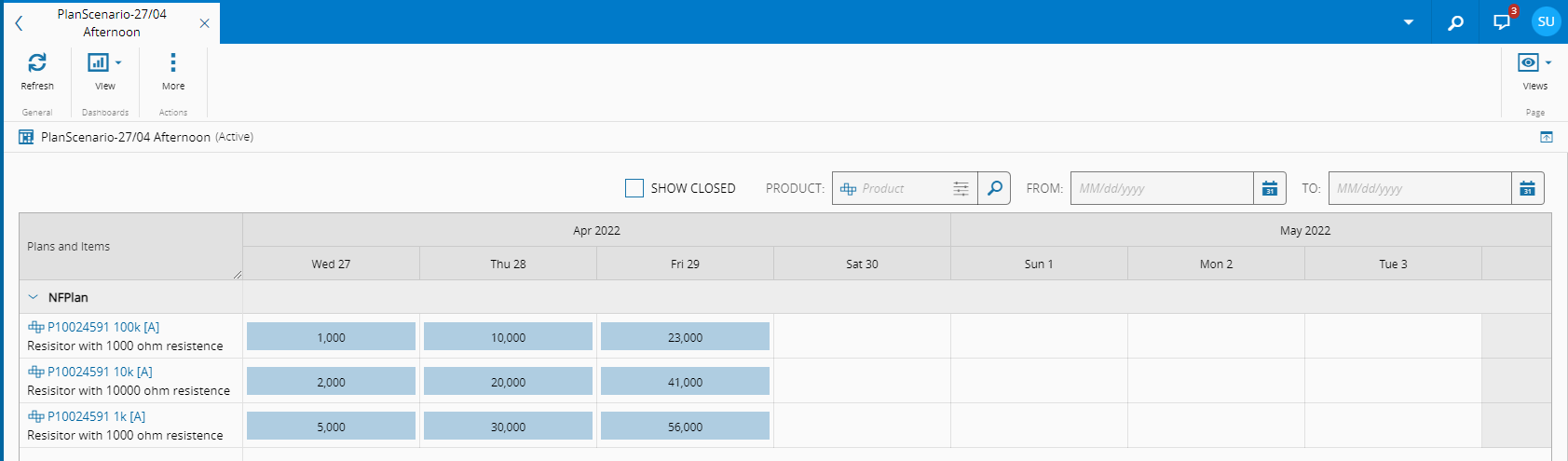Close the PlanScenario-27/04 Afternoon tab
This screenshot has height=461, width=1568.
(x=204, y=23)
